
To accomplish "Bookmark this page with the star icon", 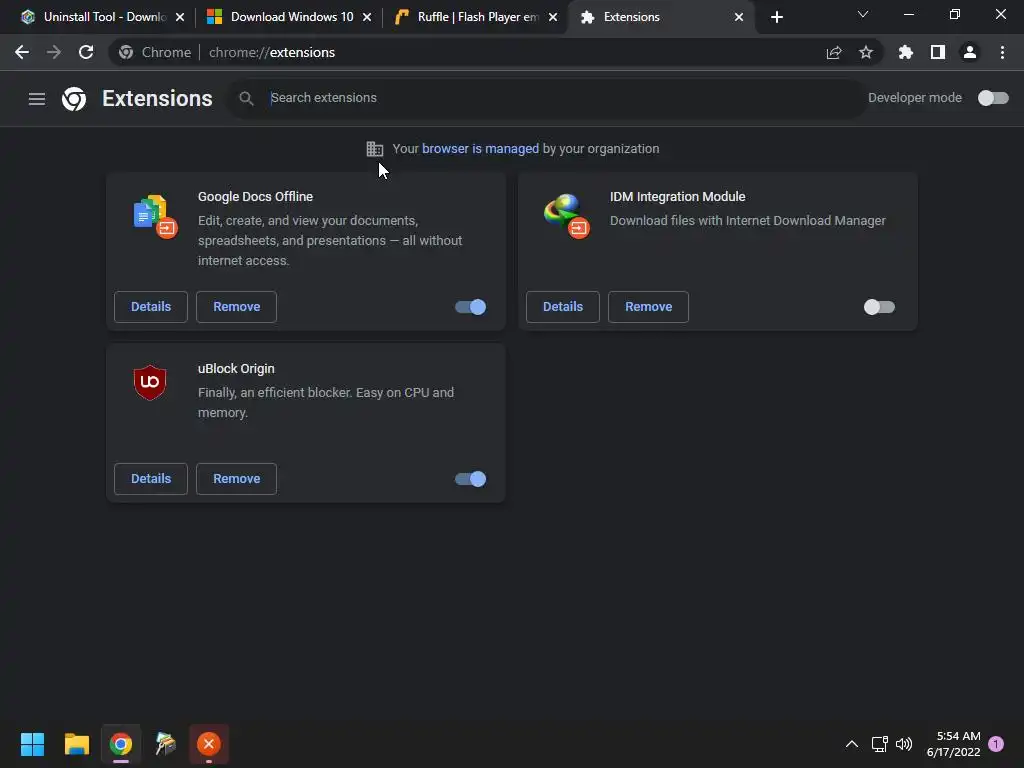I will [x=866, y=52].
